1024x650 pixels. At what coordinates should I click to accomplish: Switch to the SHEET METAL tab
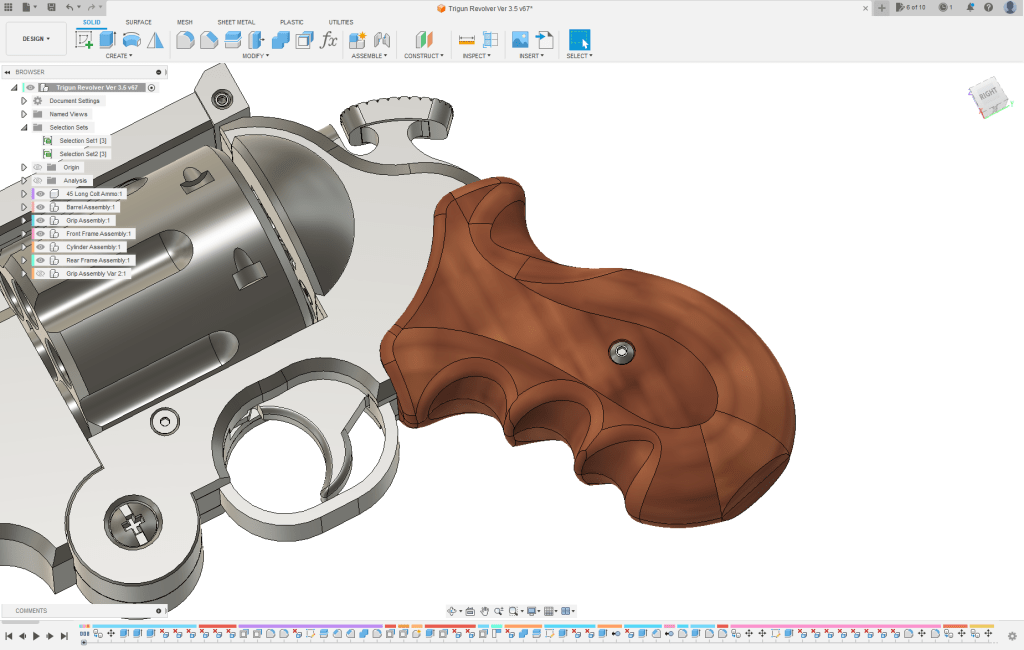(x=236, y=21)
